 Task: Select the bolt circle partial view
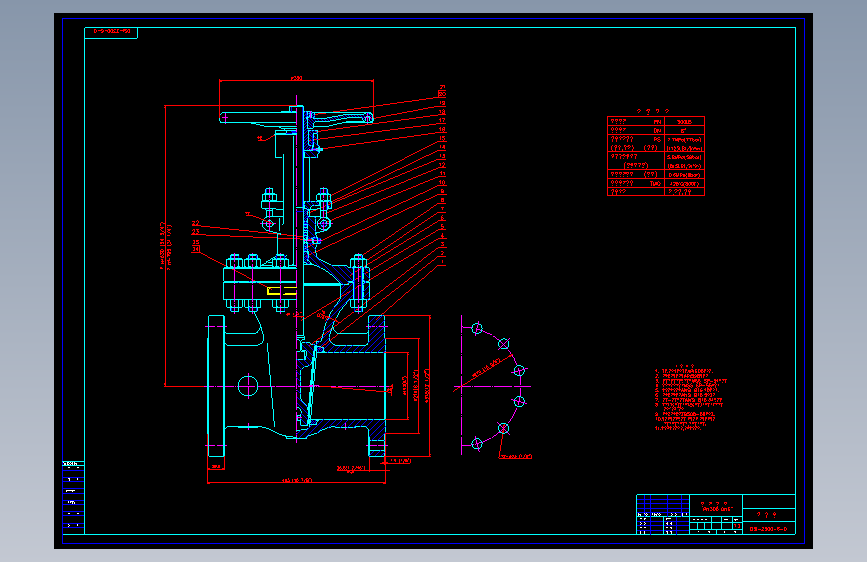click(x=493, y=386)
